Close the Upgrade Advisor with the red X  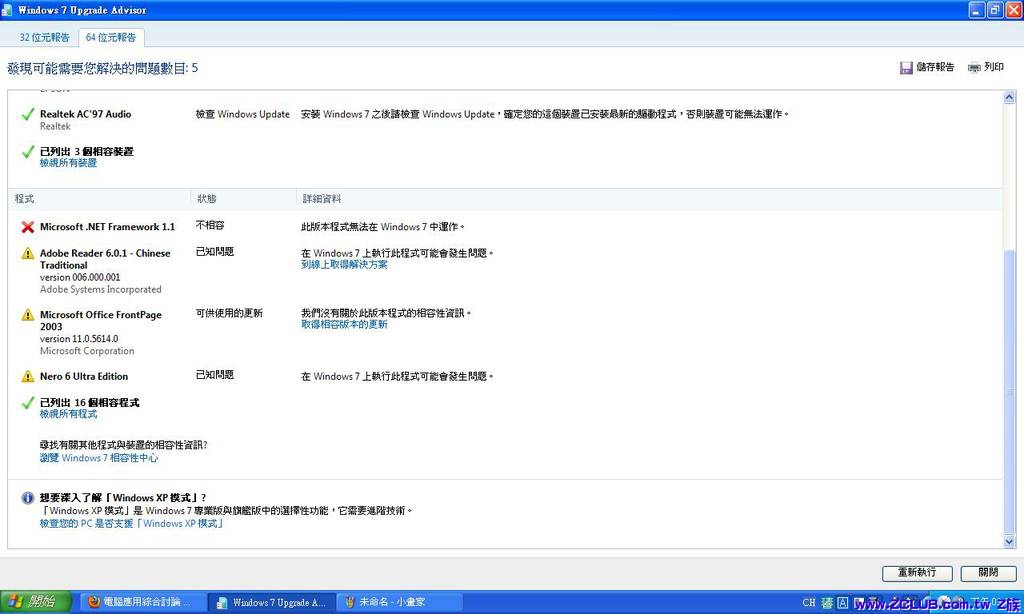coord(1014,10)
